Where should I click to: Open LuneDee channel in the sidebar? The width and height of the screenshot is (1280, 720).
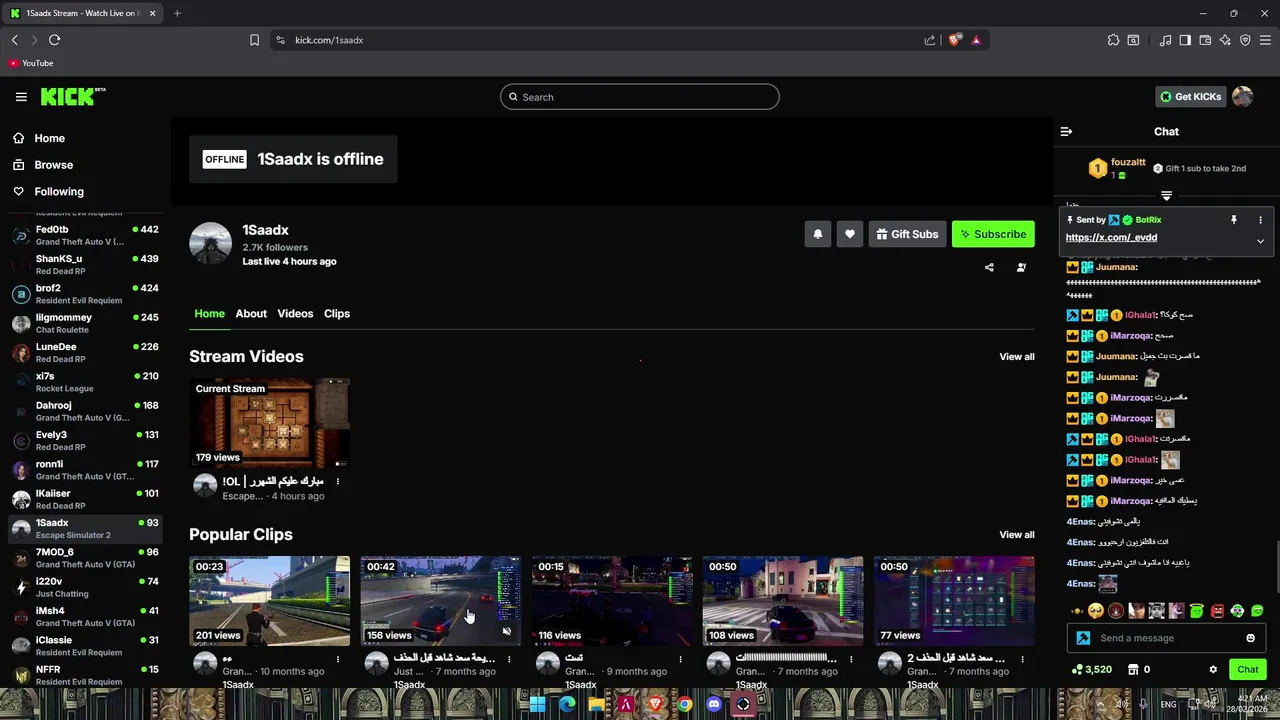click(x=85, y=353)
